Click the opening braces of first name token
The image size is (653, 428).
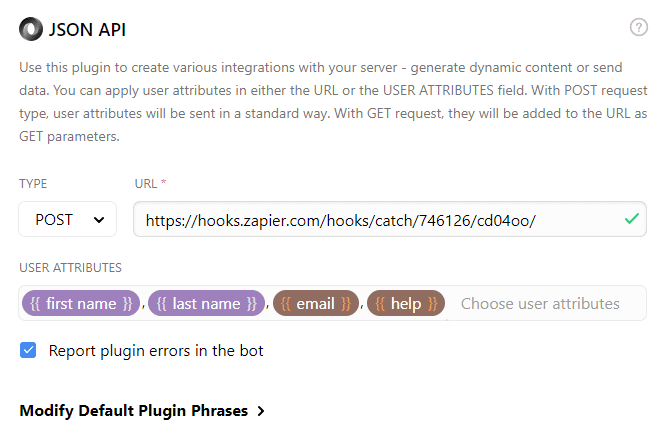[x=35, y=304]
